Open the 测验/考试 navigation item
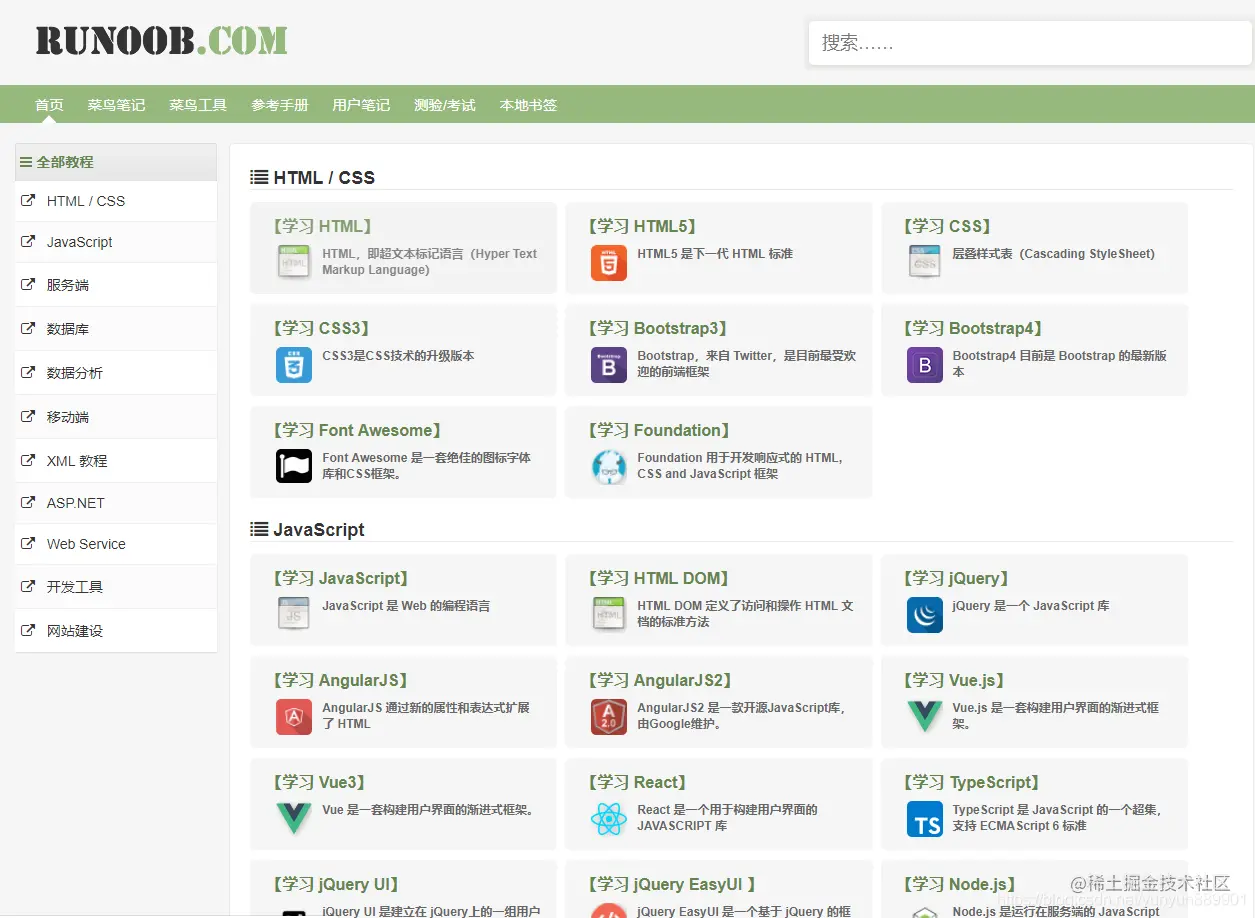 (x=445, y=105)
